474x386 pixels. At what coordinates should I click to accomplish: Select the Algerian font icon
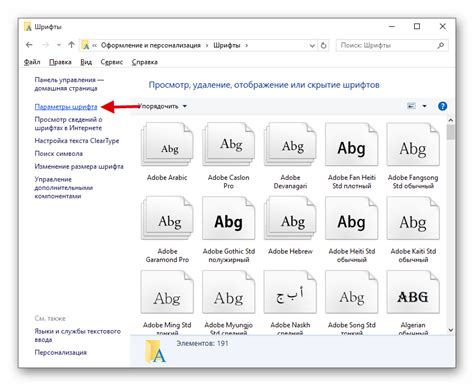(x=413, y=292)
